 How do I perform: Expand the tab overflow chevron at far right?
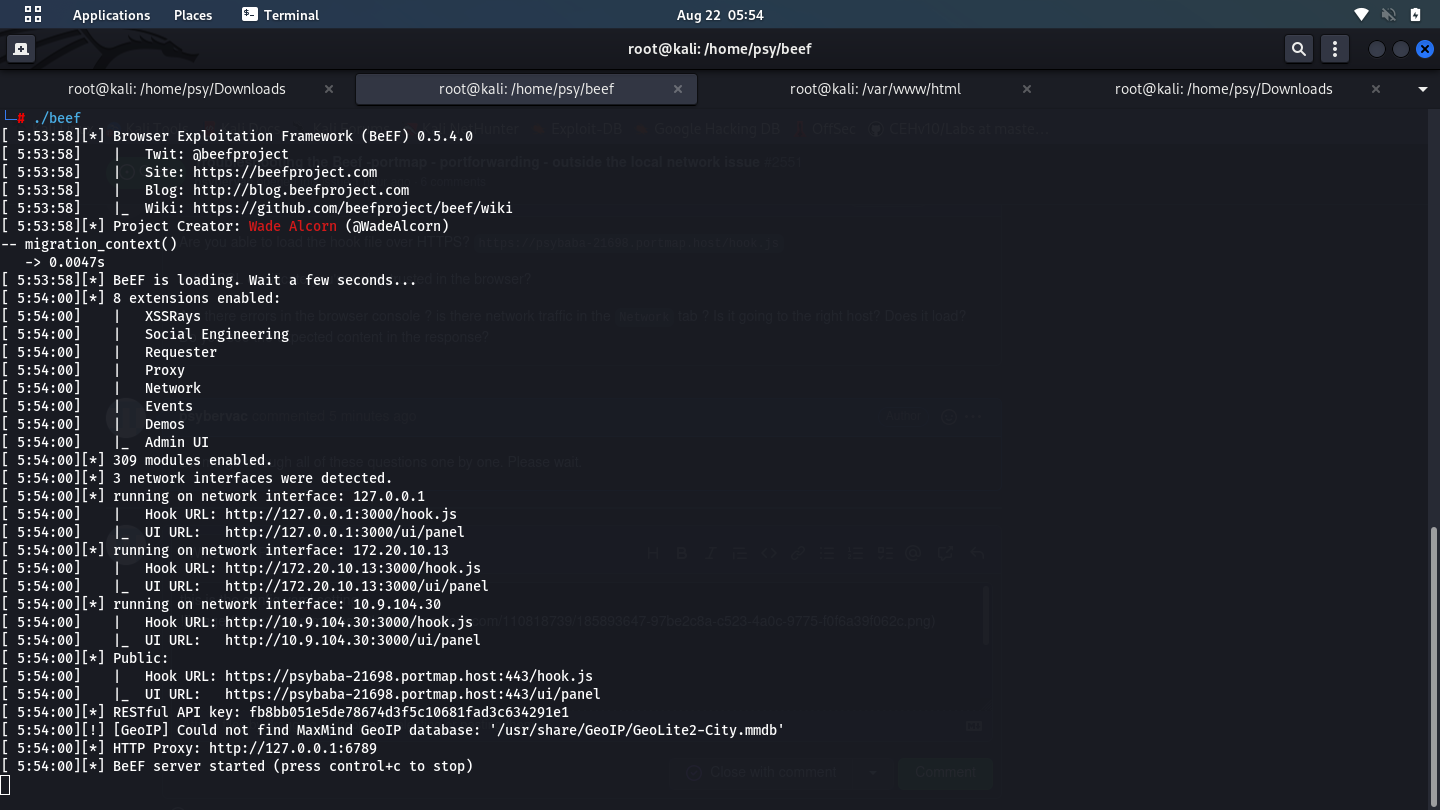[1421, 88]
